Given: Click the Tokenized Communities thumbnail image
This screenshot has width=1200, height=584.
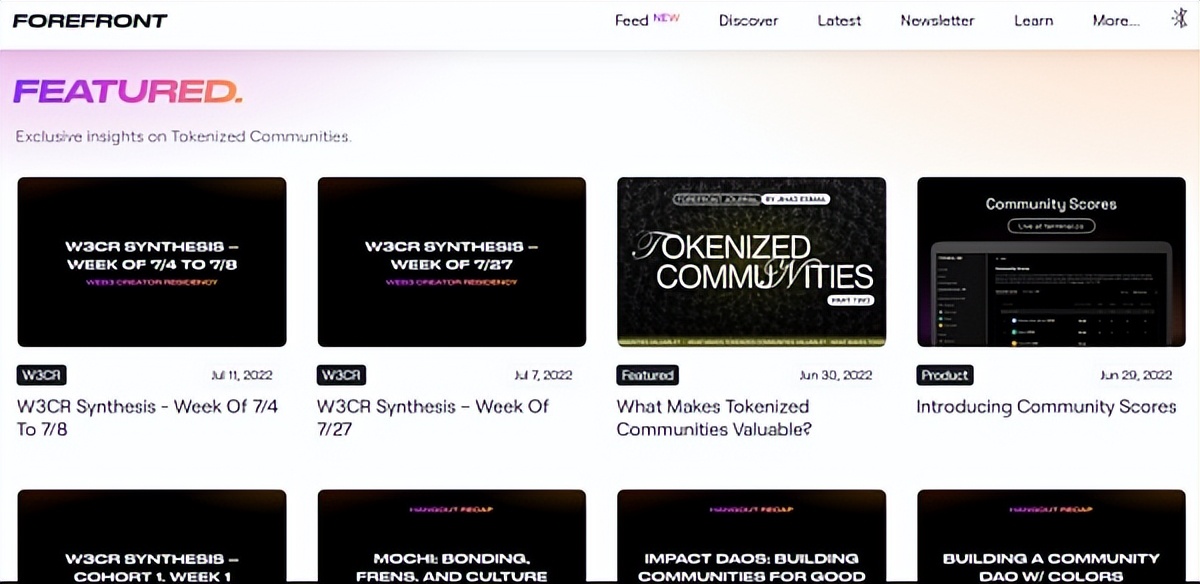Looking at the screenshot, I should (x=751, y=262).
